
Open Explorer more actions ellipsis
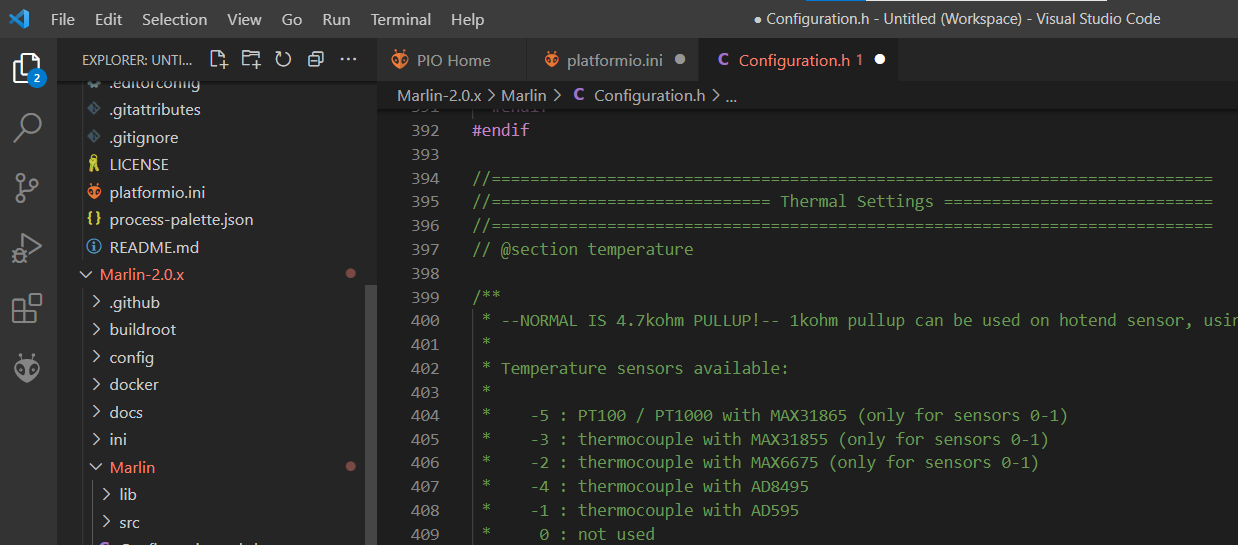(x=348, y=60)
